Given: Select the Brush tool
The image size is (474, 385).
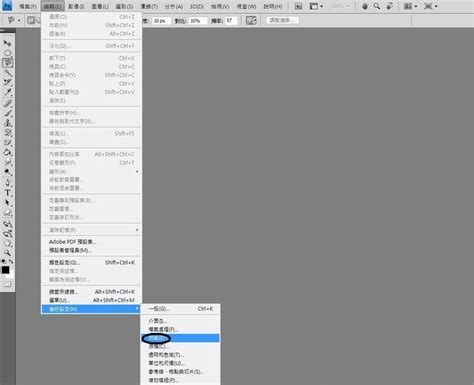Looking at the screenshot, I should click(7, 113).
